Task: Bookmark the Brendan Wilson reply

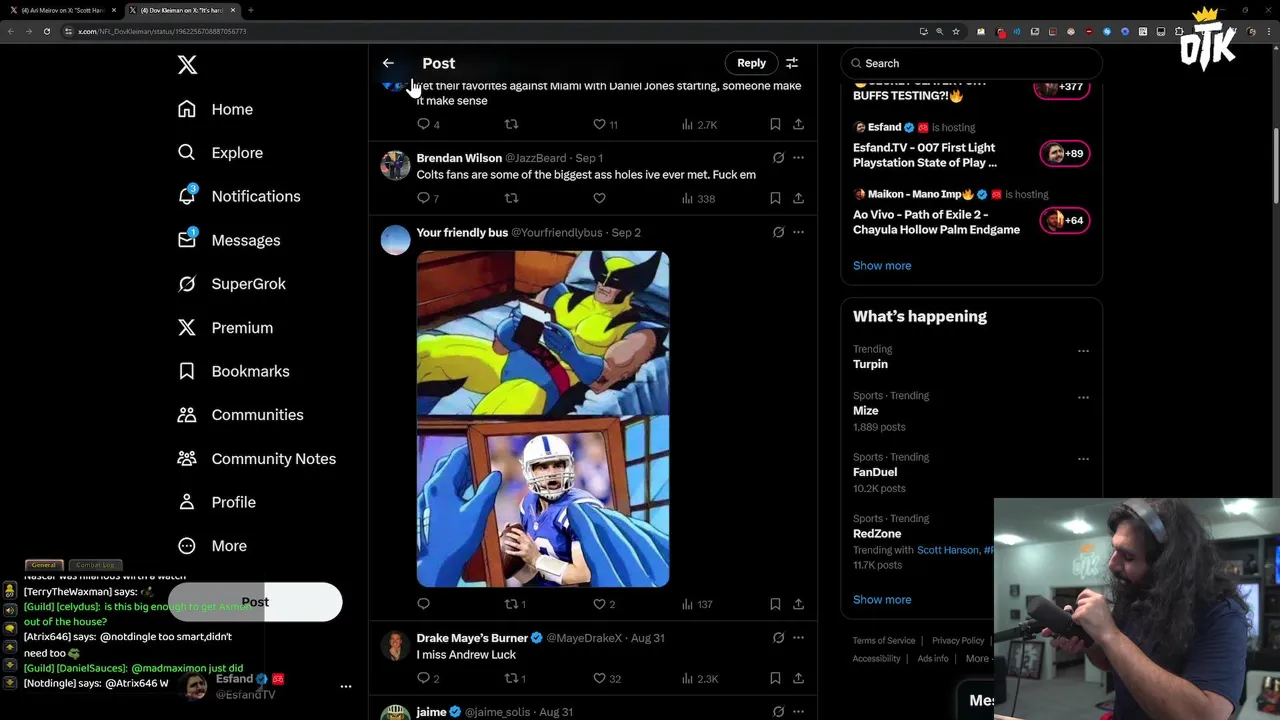Action: [775, 198]
